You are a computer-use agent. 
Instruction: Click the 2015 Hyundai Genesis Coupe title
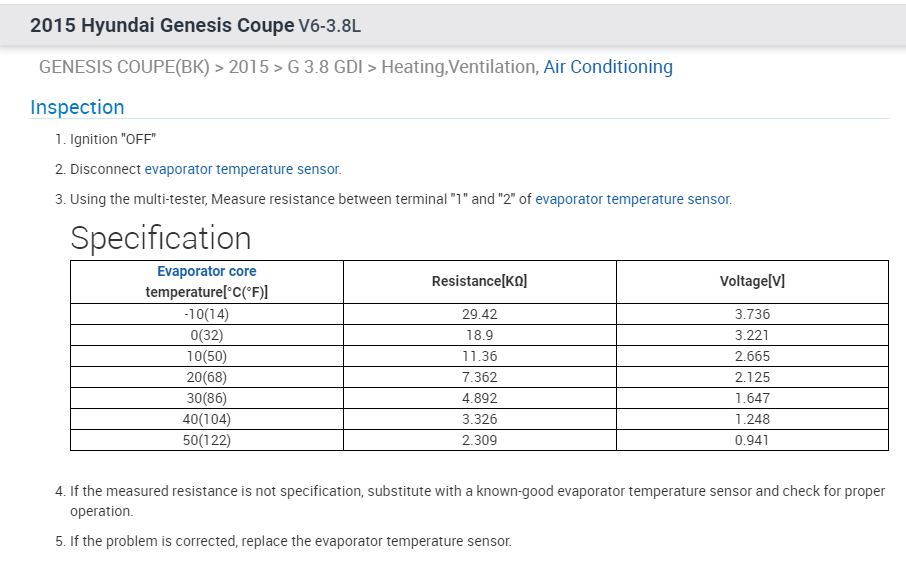162,25
